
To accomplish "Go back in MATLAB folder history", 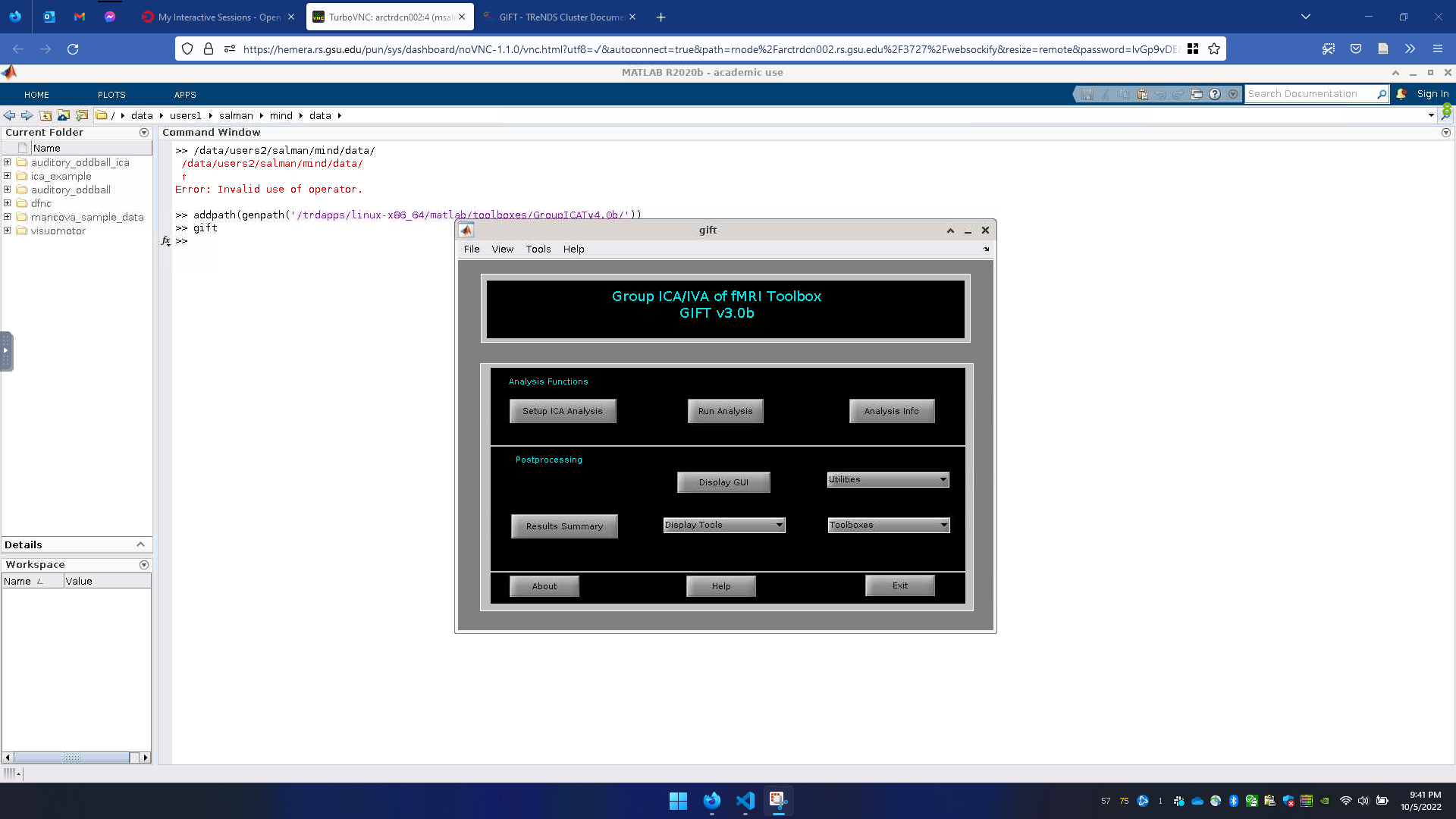I will [9, 115].
